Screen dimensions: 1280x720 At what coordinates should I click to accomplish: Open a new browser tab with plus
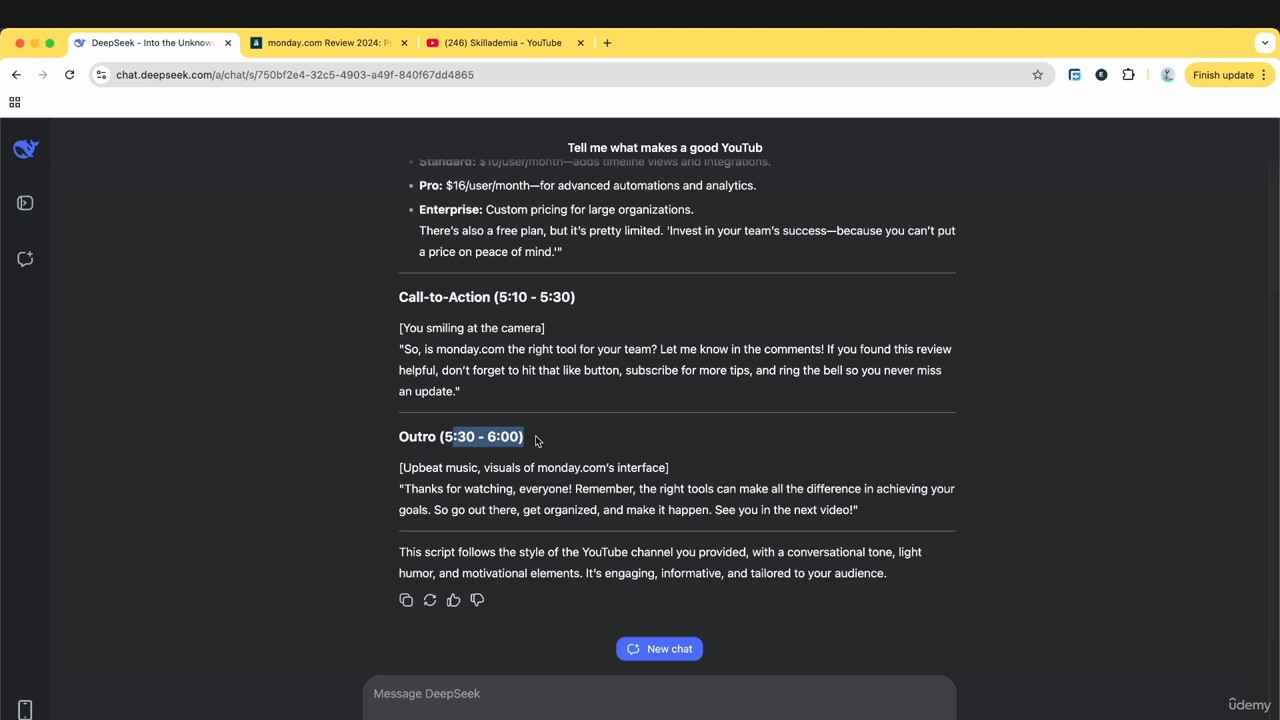[607, 43]
